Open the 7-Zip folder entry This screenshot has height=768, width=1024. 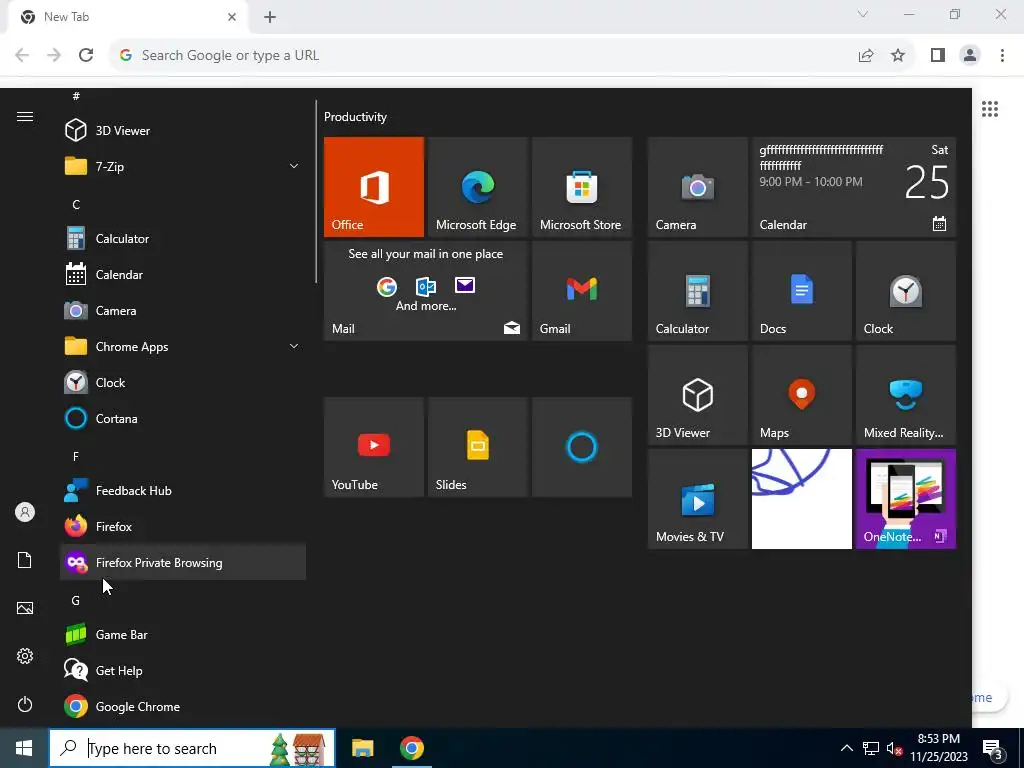point(183,167)
